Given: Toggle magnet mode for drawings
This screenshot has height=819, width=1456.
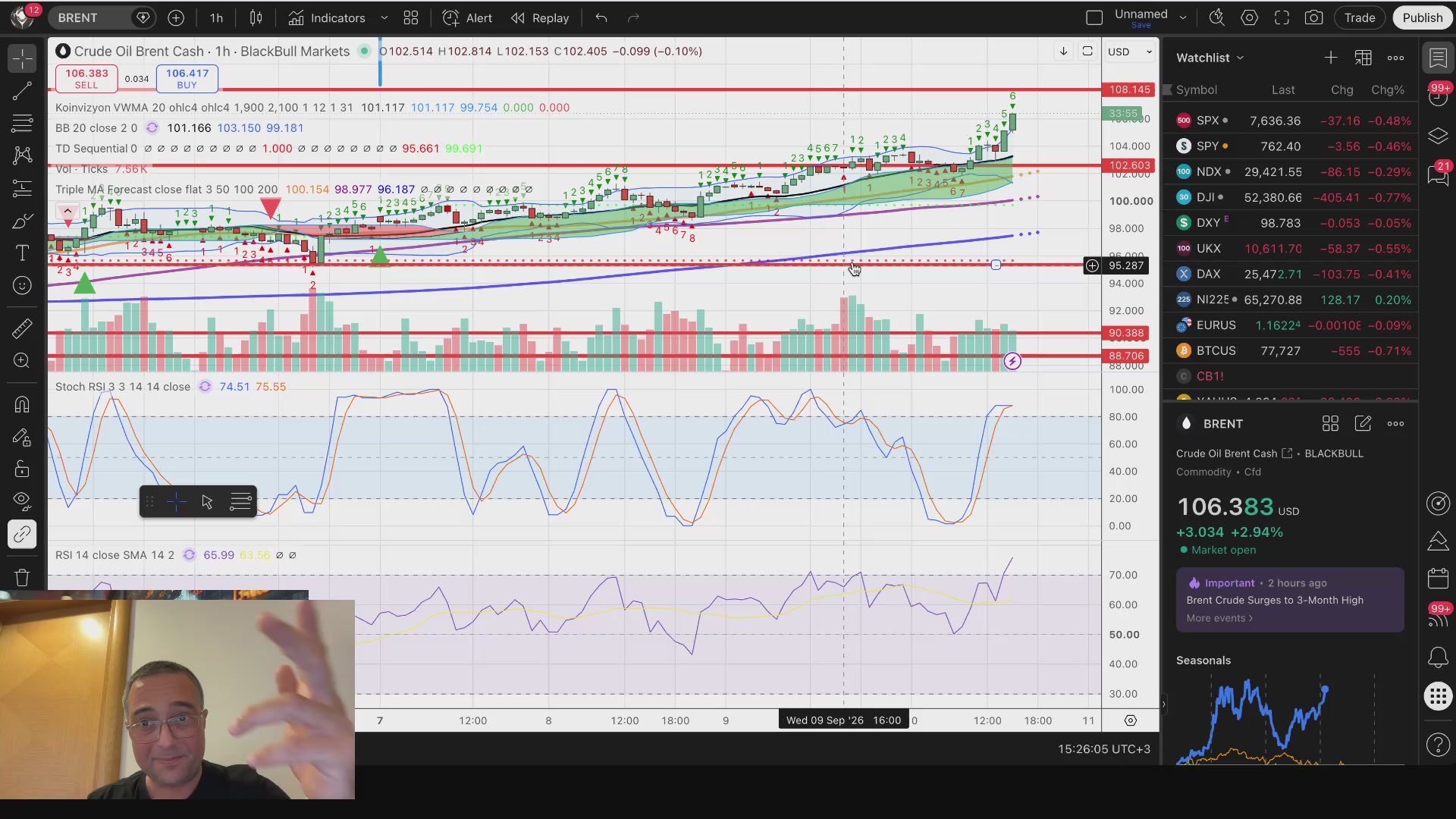Looking at the screenshot, I should 22,404.
